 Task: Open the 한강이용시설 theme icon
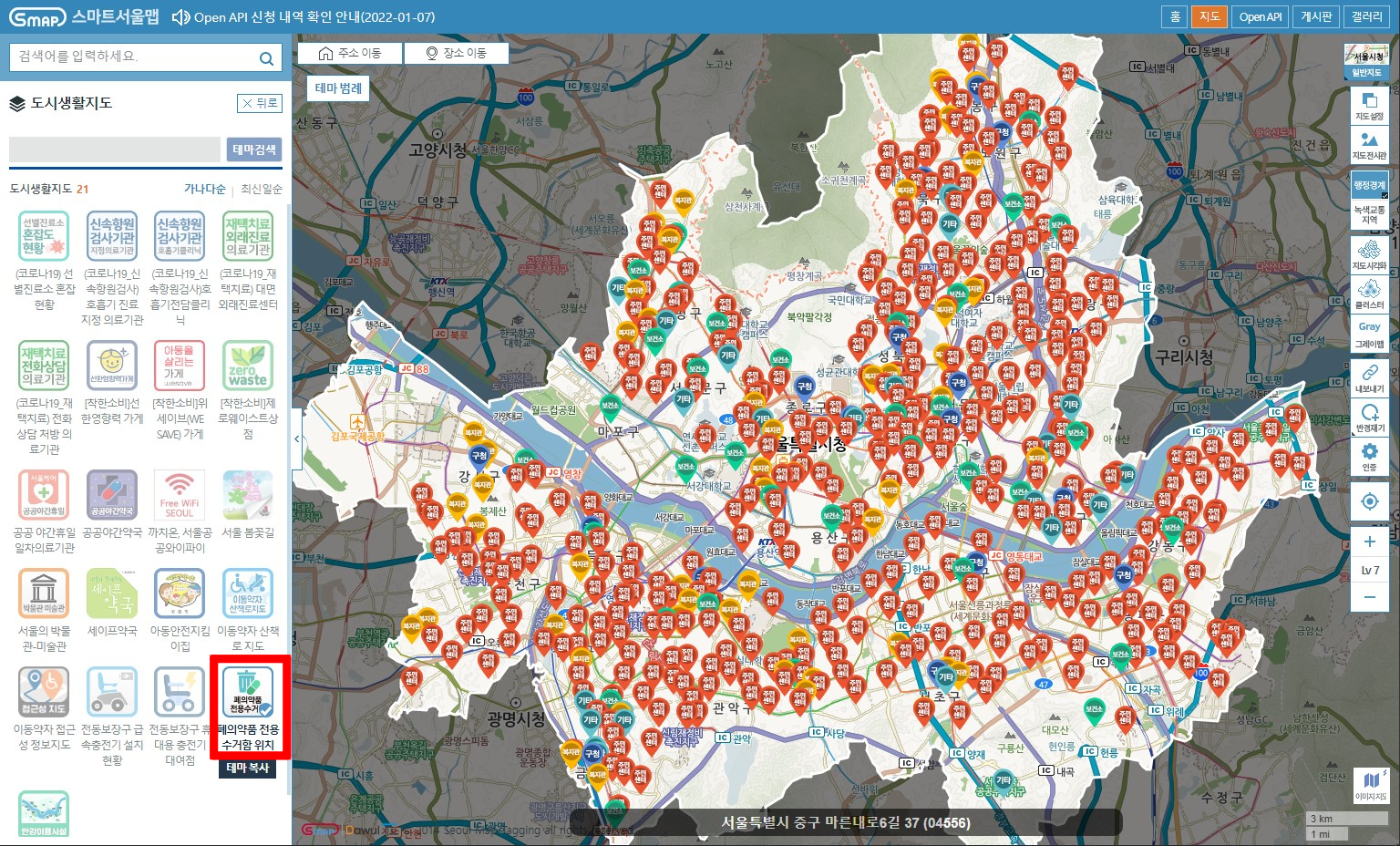pos(44,815)
